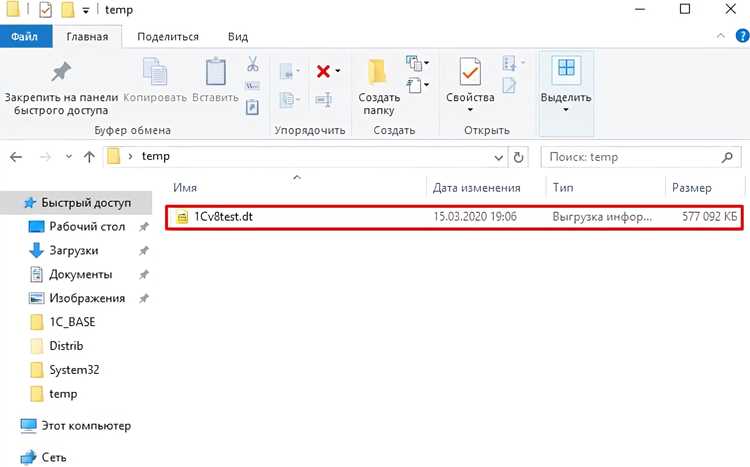Image resolution: width=750 pixels, height=467 pixels.
Task: Click the date 15.03.2020 19:06
Action: click(475, 217)
